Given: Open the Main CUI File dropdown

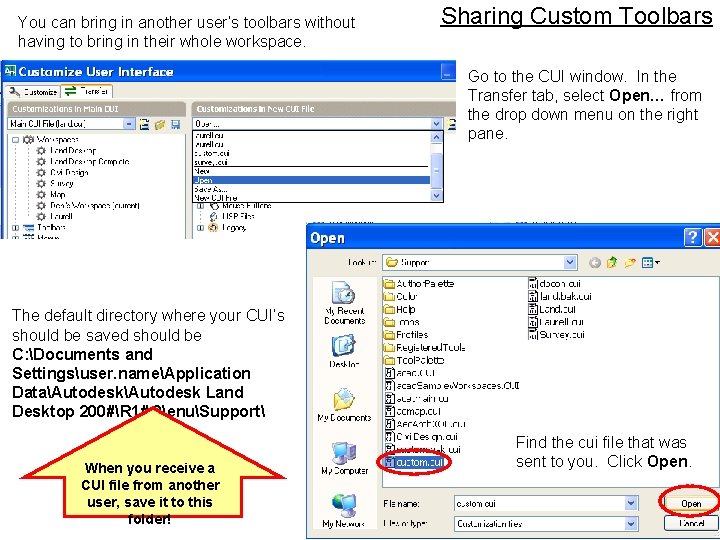Looking at the screenshot, I should point(129,124).
